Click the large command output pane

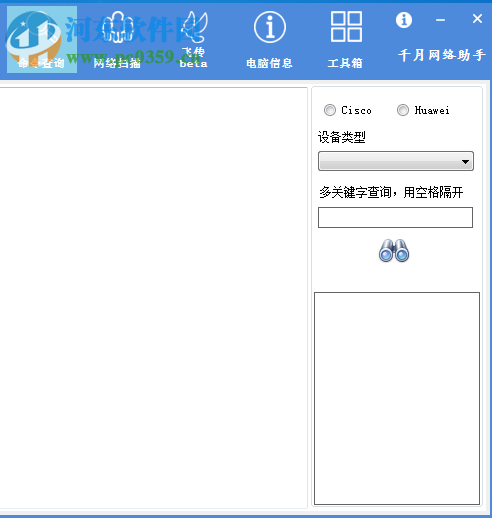(x=153, y=298)
